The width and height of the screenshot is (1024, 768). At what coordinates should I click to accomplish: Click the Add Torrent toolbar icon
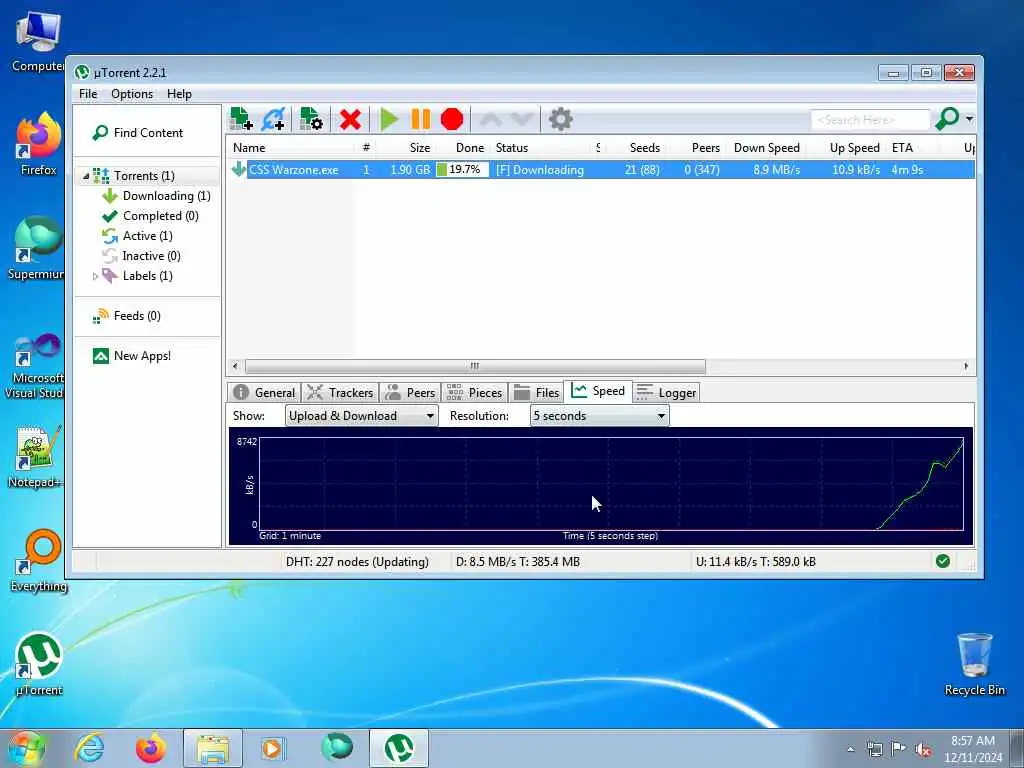(241, 119)
